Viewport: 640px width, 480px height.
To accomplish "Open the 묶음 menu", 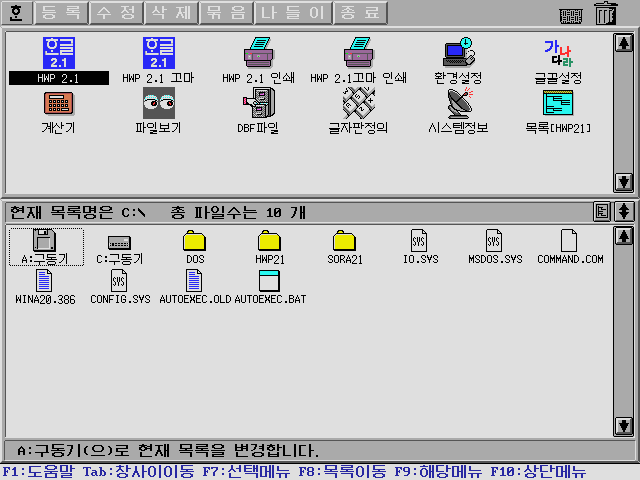I will coord(227,13).
